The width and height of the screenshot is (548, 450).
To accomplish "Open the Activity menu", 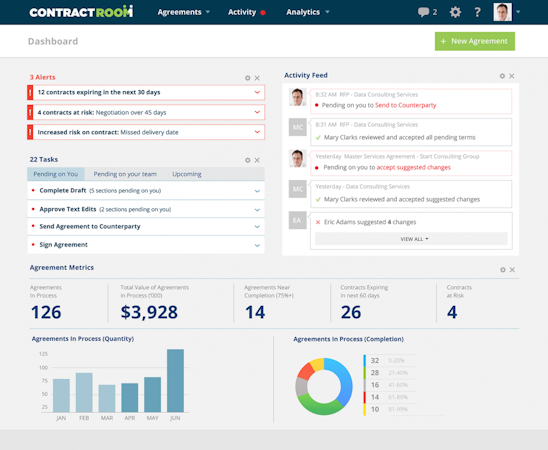I will [242, 12].
